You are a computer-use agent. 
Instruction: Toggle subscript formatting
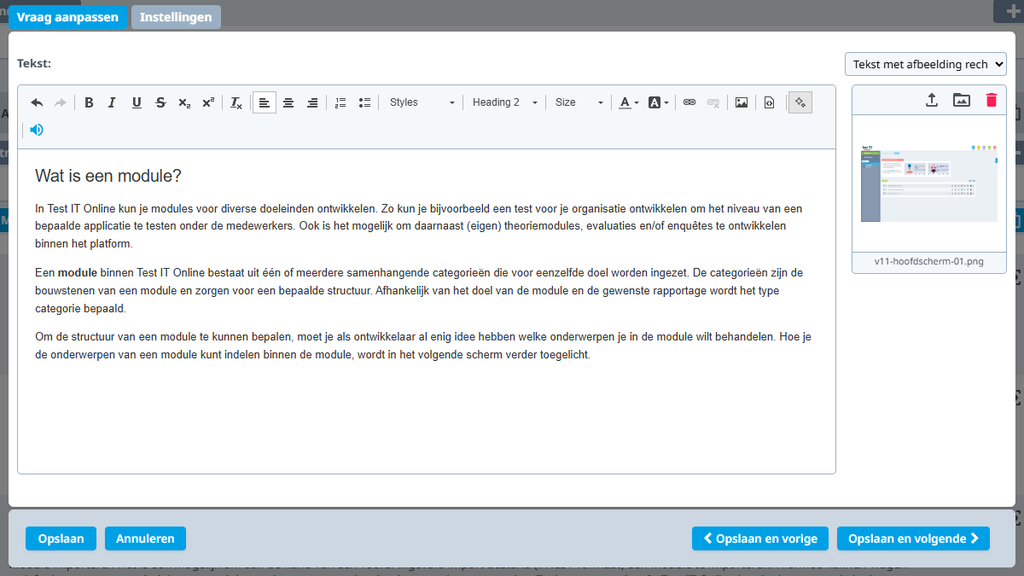coord(184,103)
